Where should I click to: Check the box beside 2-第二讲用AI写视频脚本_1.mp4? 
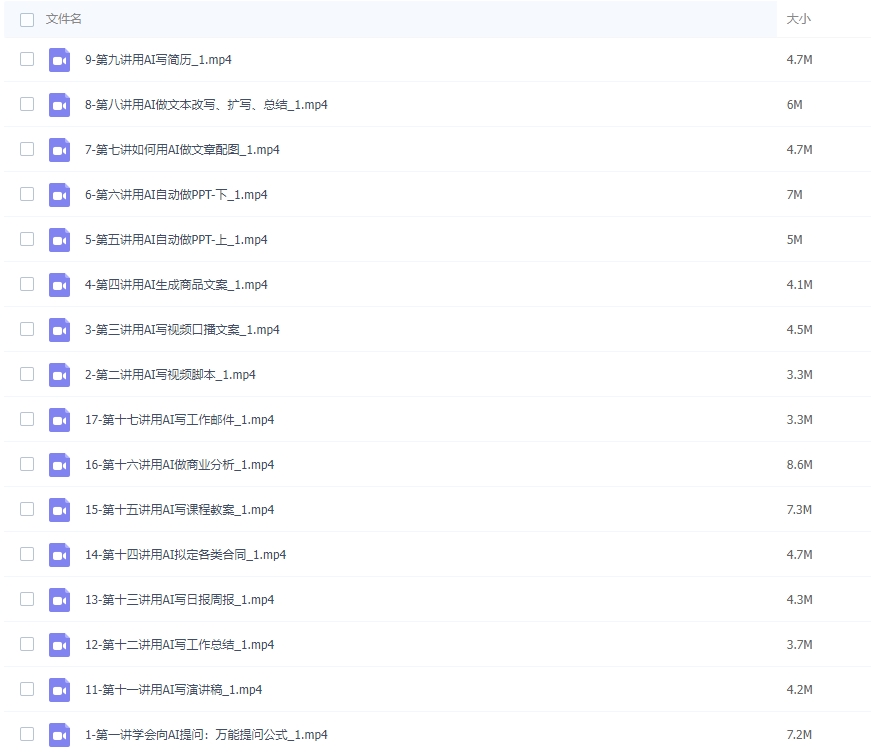[x=27, y=374]
